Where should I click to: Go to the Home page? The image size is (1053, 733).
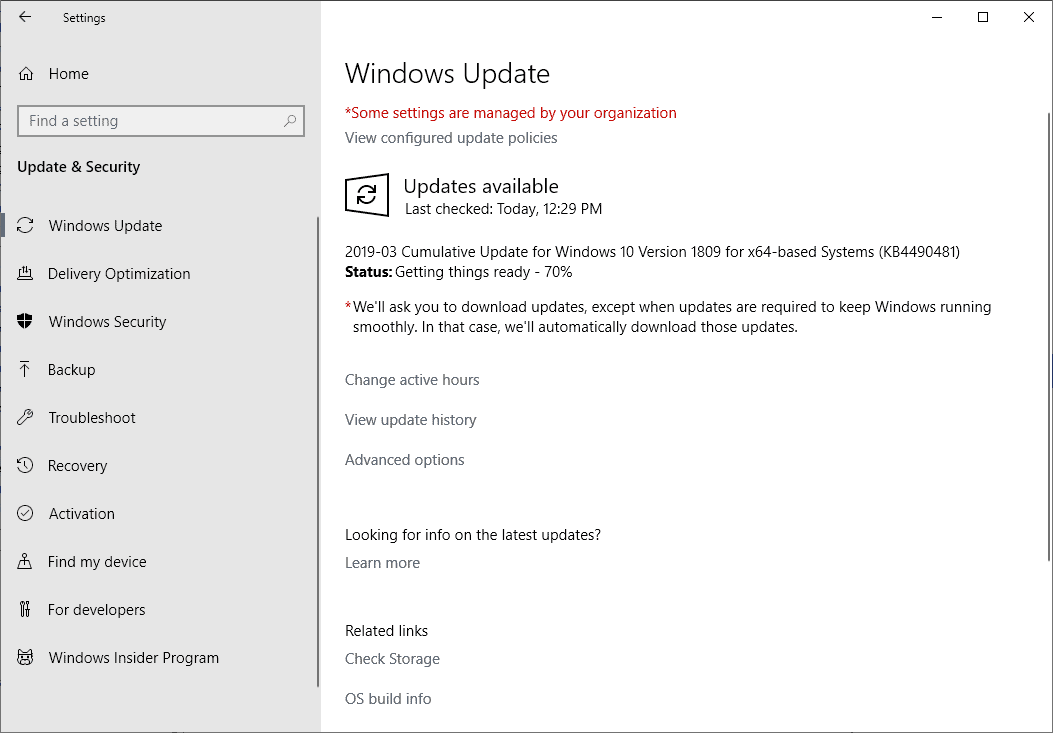pos(67,73)
